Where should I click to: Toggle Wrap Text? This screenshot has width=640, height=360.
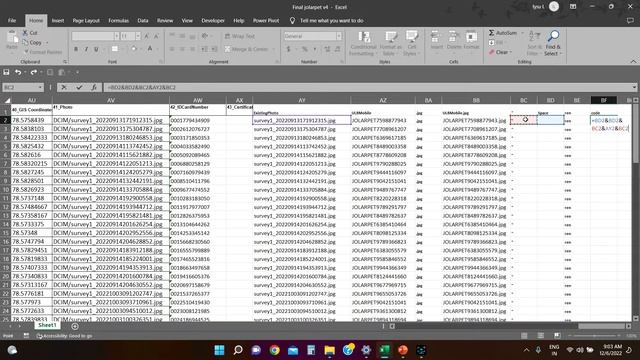tap(240, 36)
